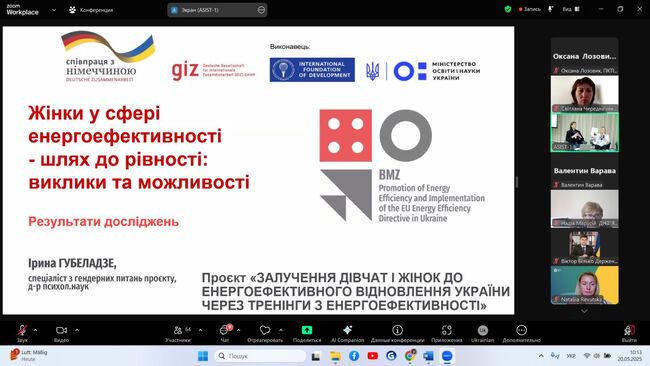The height and width of the screenshot is (366, 650).
Task: Open the More options menu
Action: [521, 330]
